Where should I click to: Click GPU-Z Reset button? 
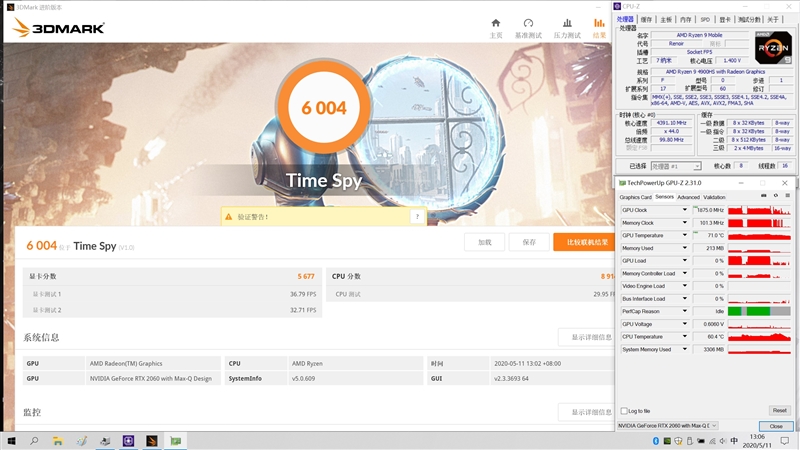pyautogui.click(x=779, y=410)
